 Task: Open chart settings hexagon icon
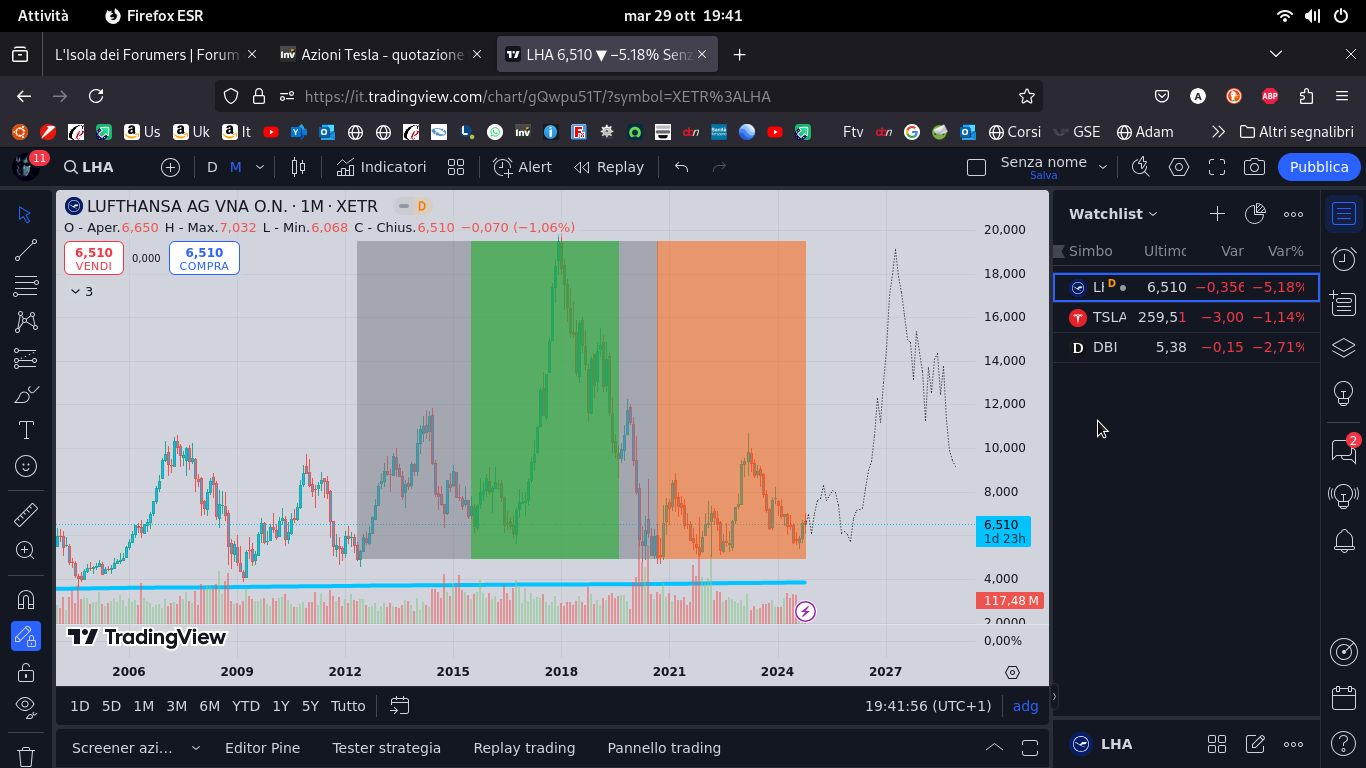point(1179,167)
